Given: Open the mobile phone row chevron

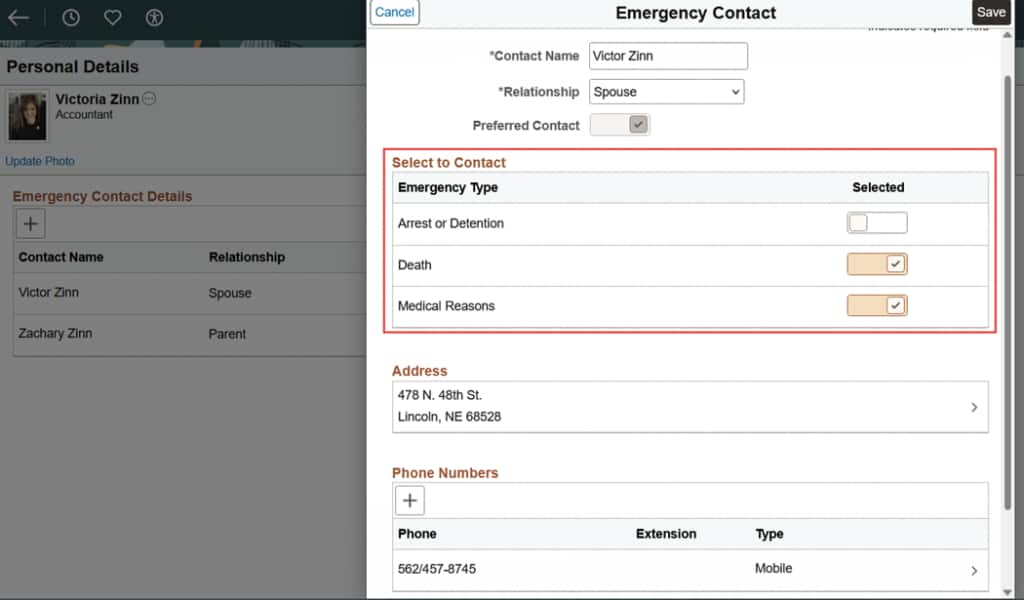Looking at the screenshot, I should click(974, 571).
